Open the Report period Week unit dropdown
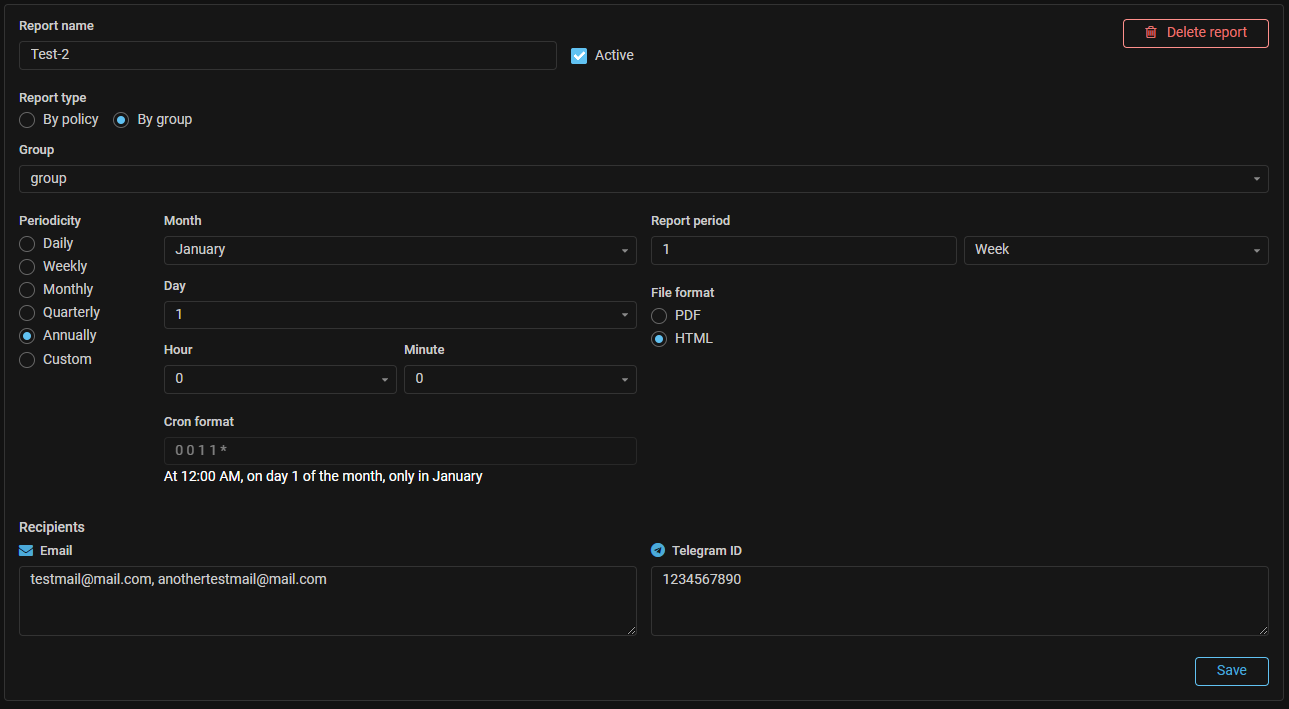Screen dimensions: 1289x709 [x=1115, y=250]
